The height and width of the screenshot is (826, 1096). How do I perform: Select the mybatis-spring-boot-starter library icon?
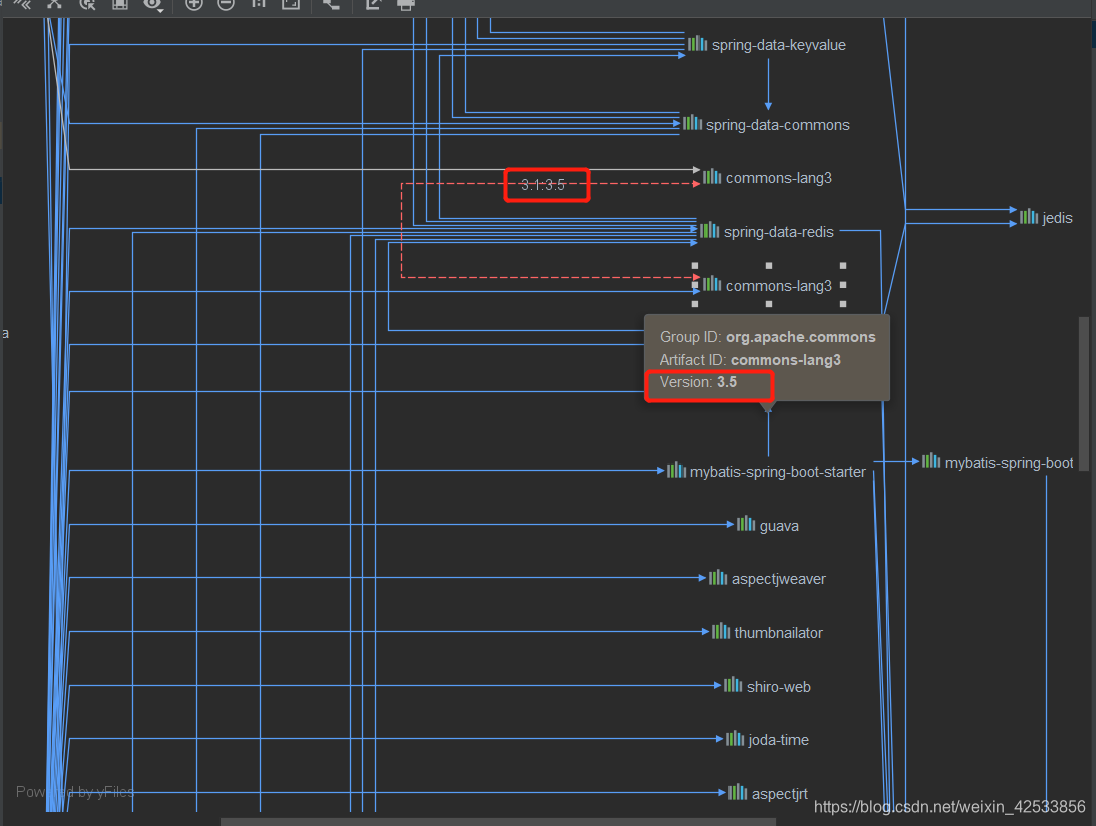676,470
